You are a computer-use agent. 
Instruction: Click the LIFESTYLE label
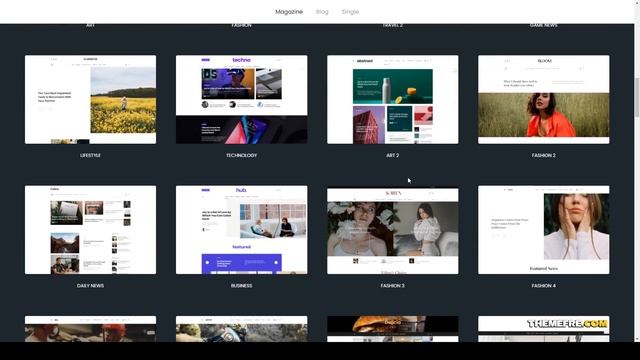coord(90,156)
